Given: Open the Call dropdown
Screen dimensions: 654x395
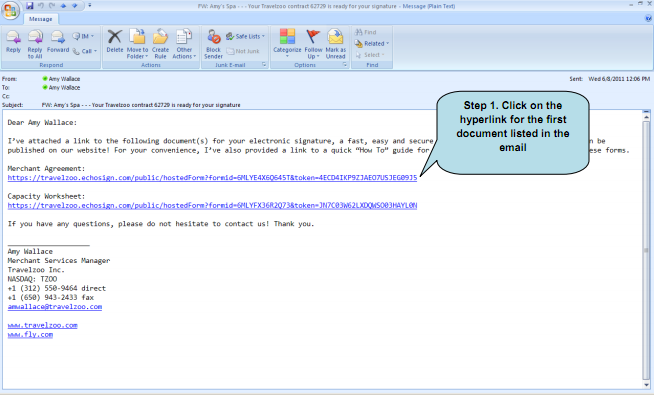Looking at the screenshot, I should point(85,51).
